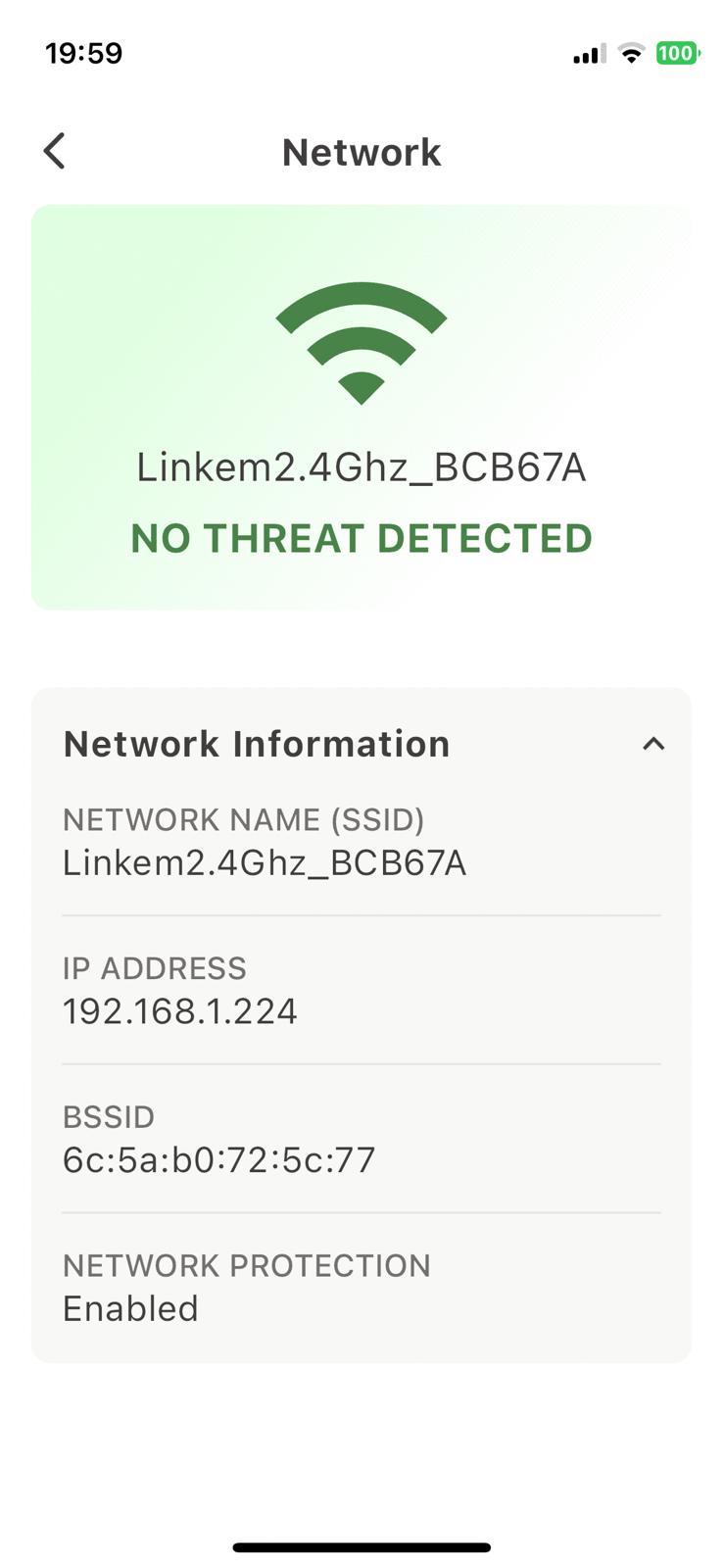Select the NETWORK PROTECTION label
This screenshot has width=723, height=1568.
(246, 1265)
